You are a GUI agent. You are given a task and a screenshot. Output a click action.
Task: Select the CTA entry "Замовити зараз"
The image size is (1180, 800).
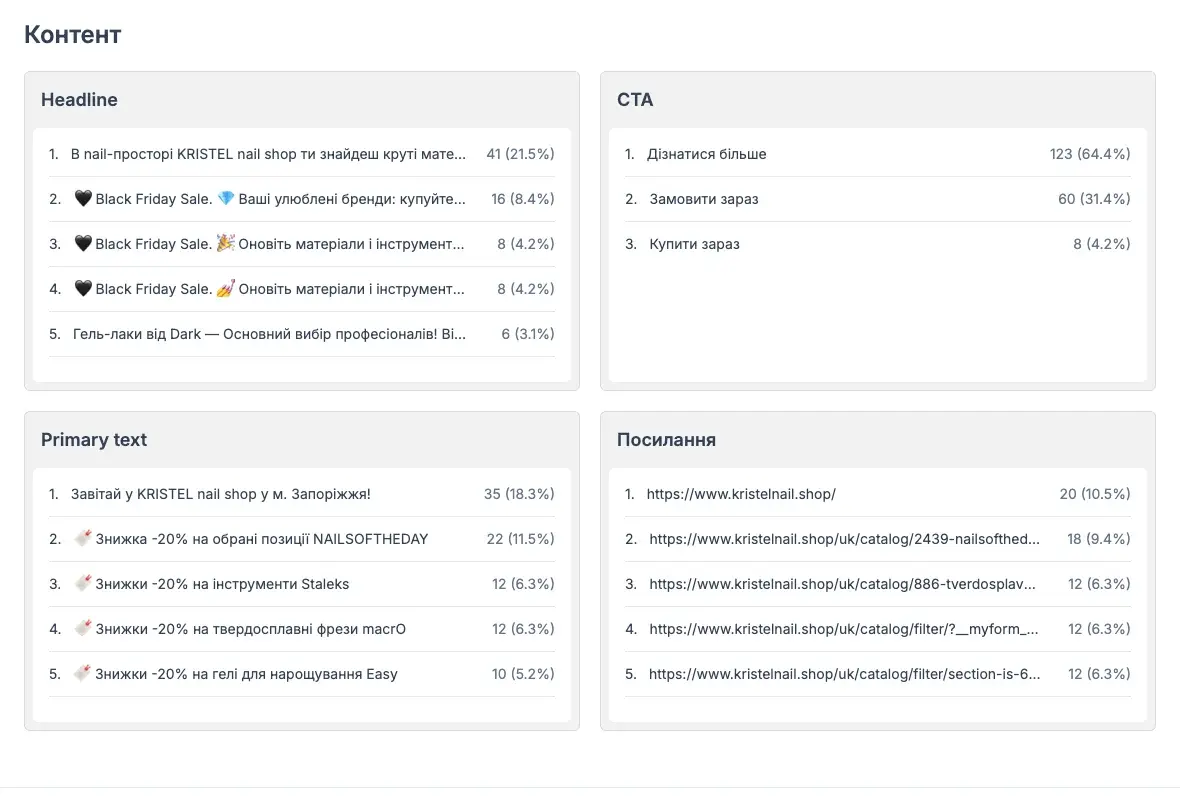click(x=704, y=199)
